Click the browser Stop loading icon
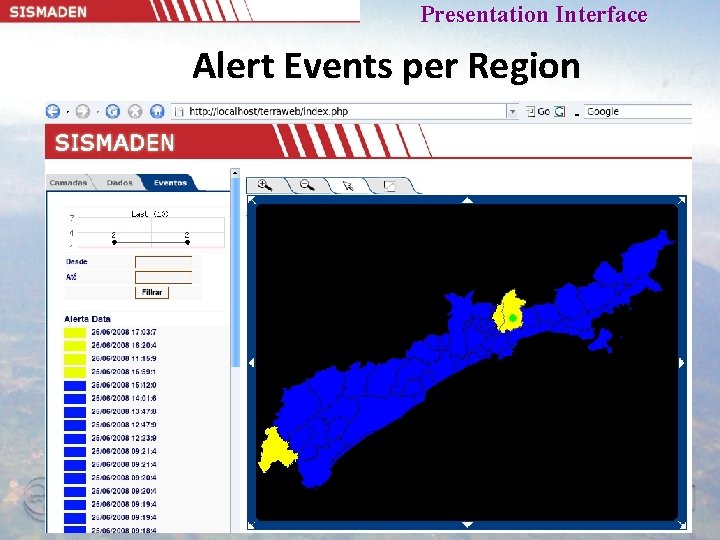The image size is (720, 540). tap(135, 111)
